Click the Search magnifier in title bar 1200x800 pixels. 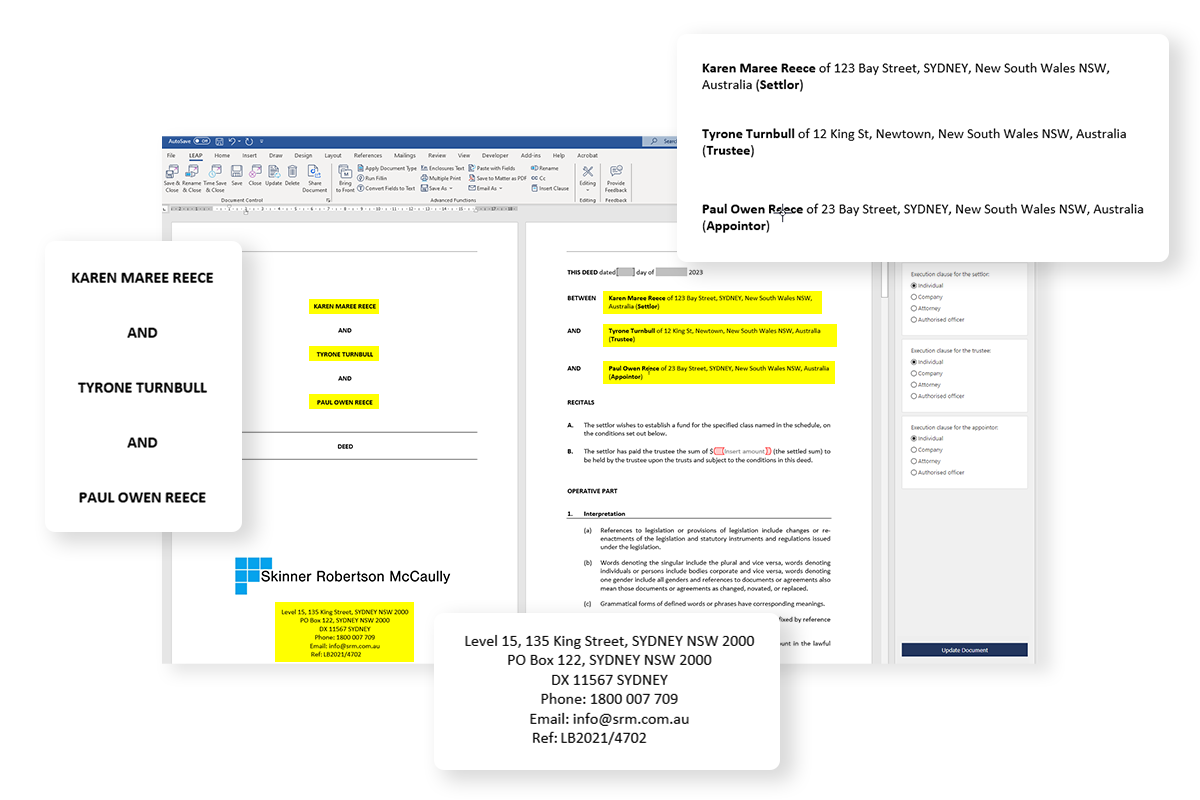654,142
